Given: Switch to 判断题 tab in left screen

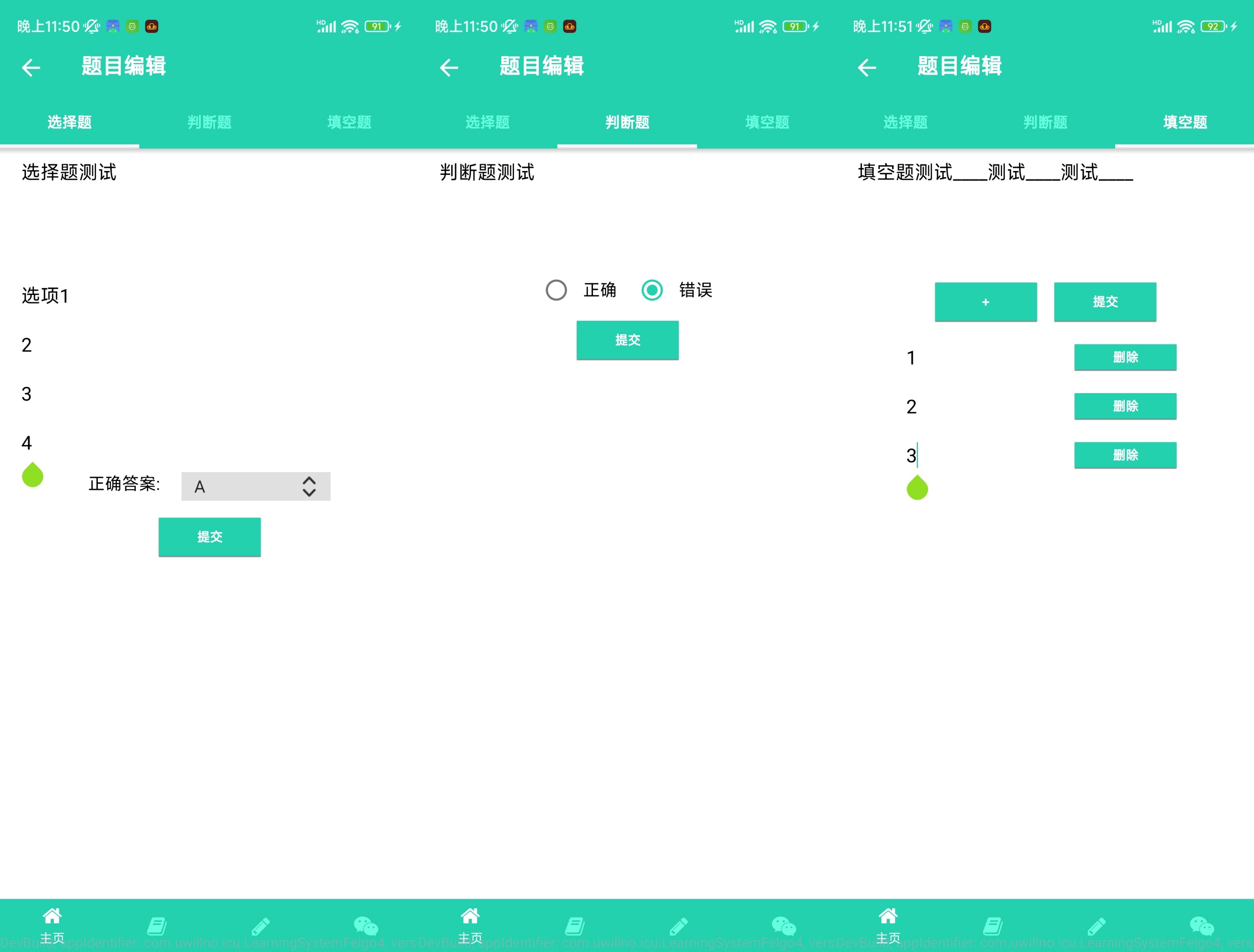Looking at the screenshot, I should click(x=209, y=122).
